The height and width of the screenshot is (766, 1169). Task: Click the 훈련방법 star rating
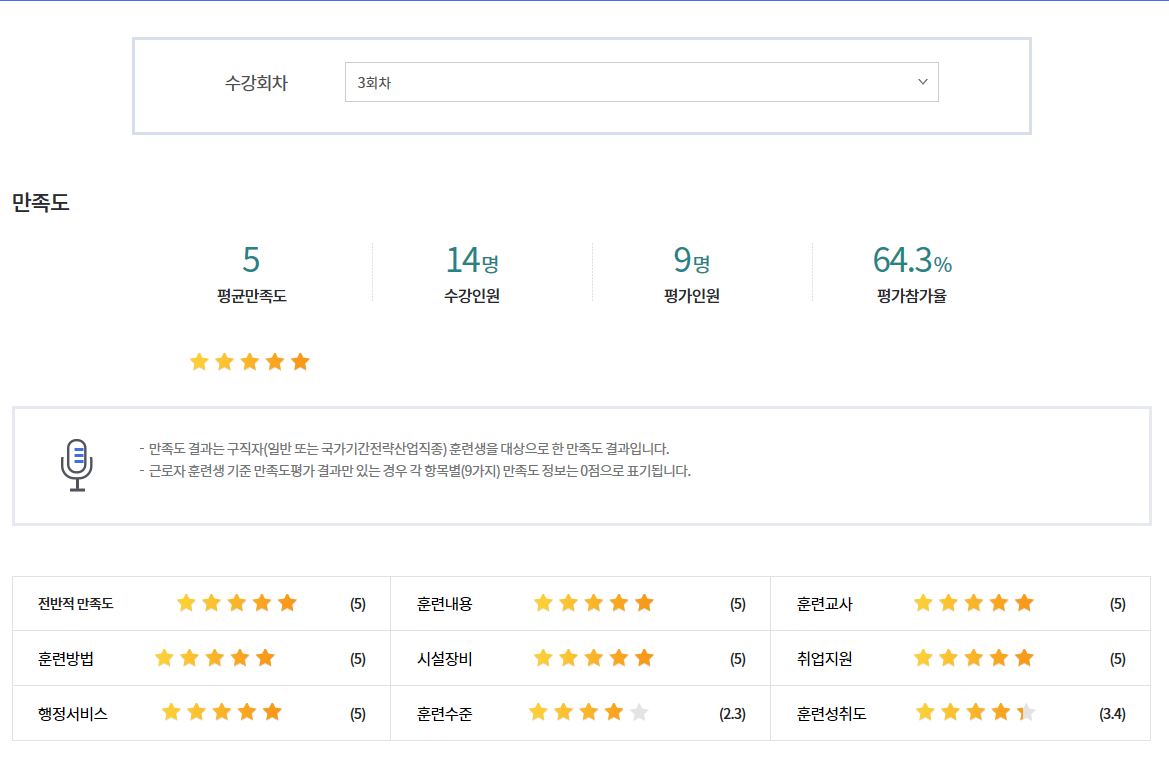click(x=215, y=658)
